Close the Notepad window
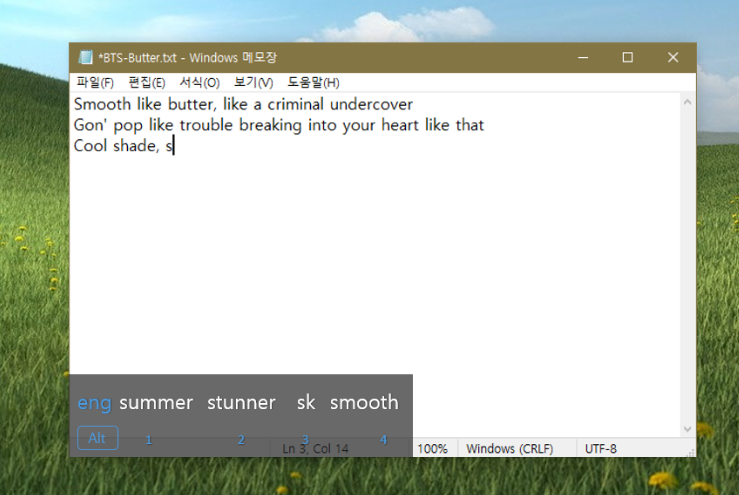This screenshot has height=495, width=739. [x=673, y=58]
